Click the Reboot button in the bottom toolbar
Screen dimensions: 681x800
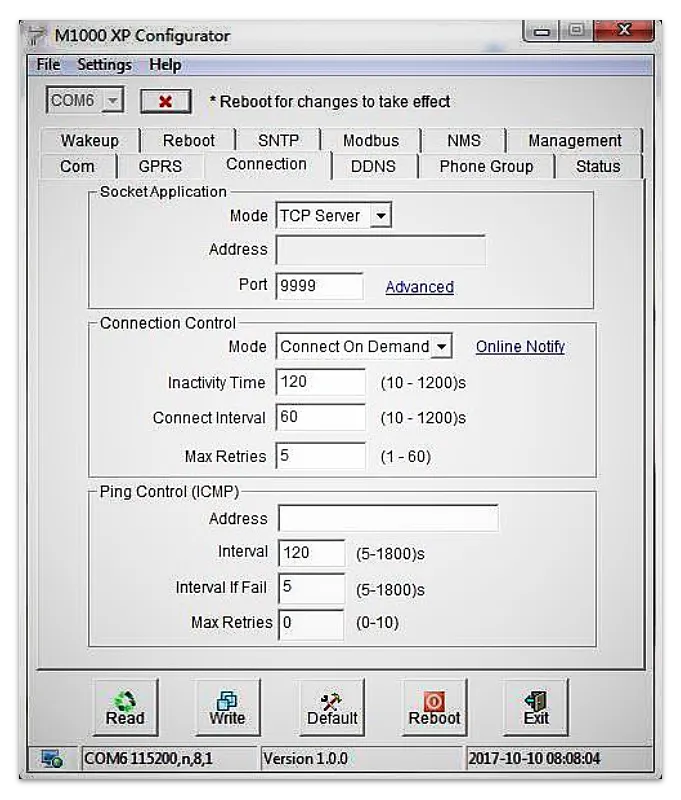434,707
